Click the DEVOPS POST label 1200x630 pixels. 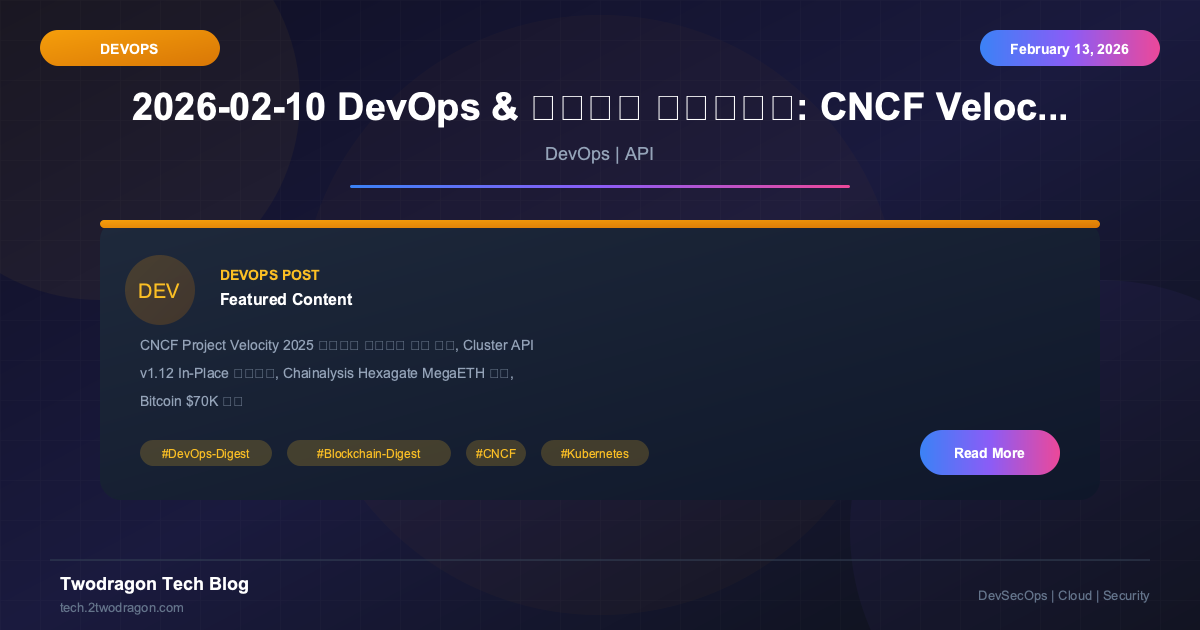tap(269, 275)
